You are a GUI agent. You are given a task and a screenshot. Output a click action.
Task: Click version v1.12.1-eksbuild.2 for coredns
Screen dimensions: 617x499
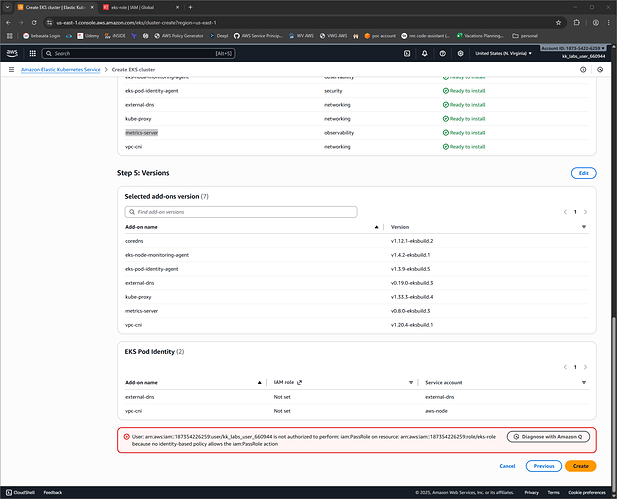coord(412,241)
